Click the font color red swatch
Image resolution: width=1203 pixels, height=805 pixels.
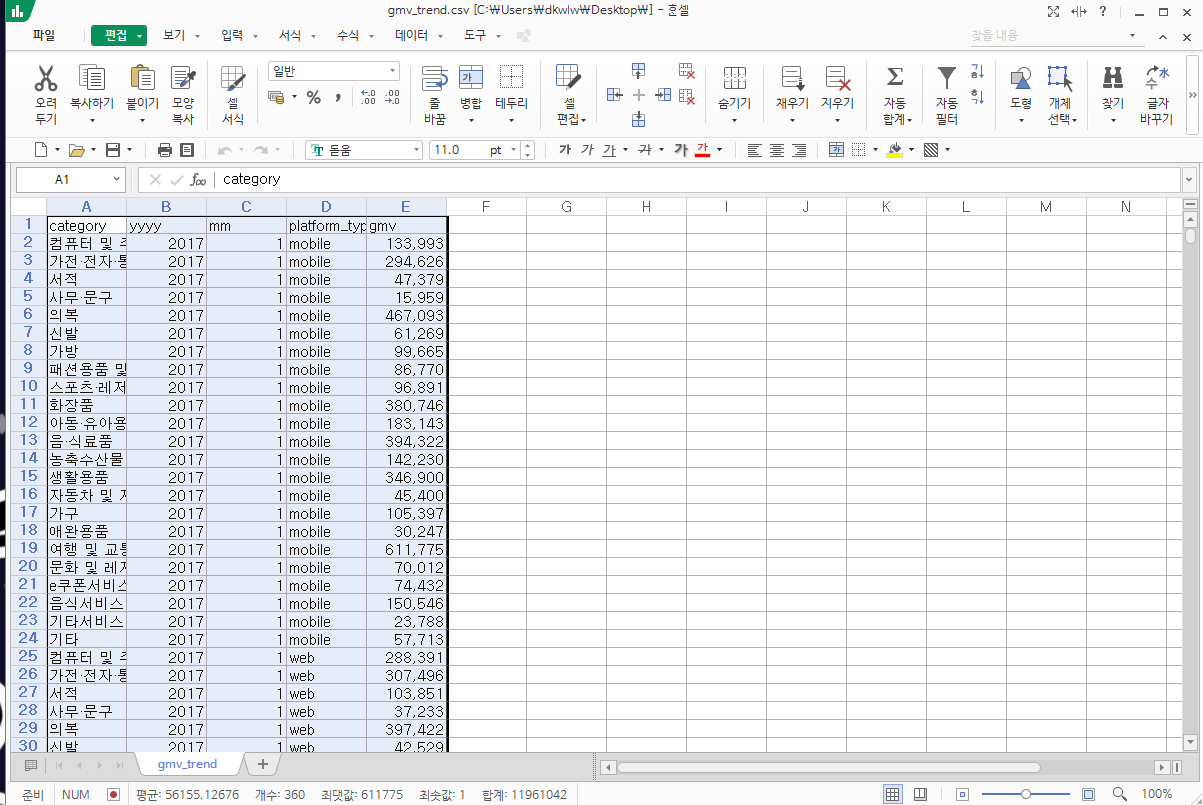(702, 150)
